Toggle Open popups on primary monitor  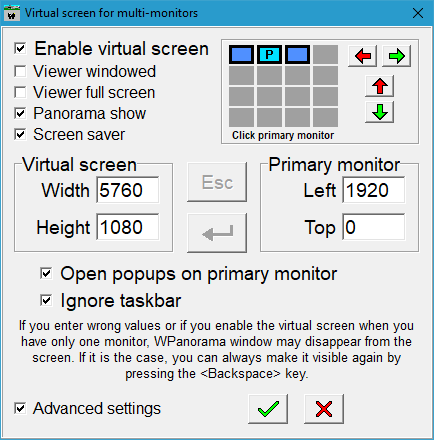[x=46, y=274]
